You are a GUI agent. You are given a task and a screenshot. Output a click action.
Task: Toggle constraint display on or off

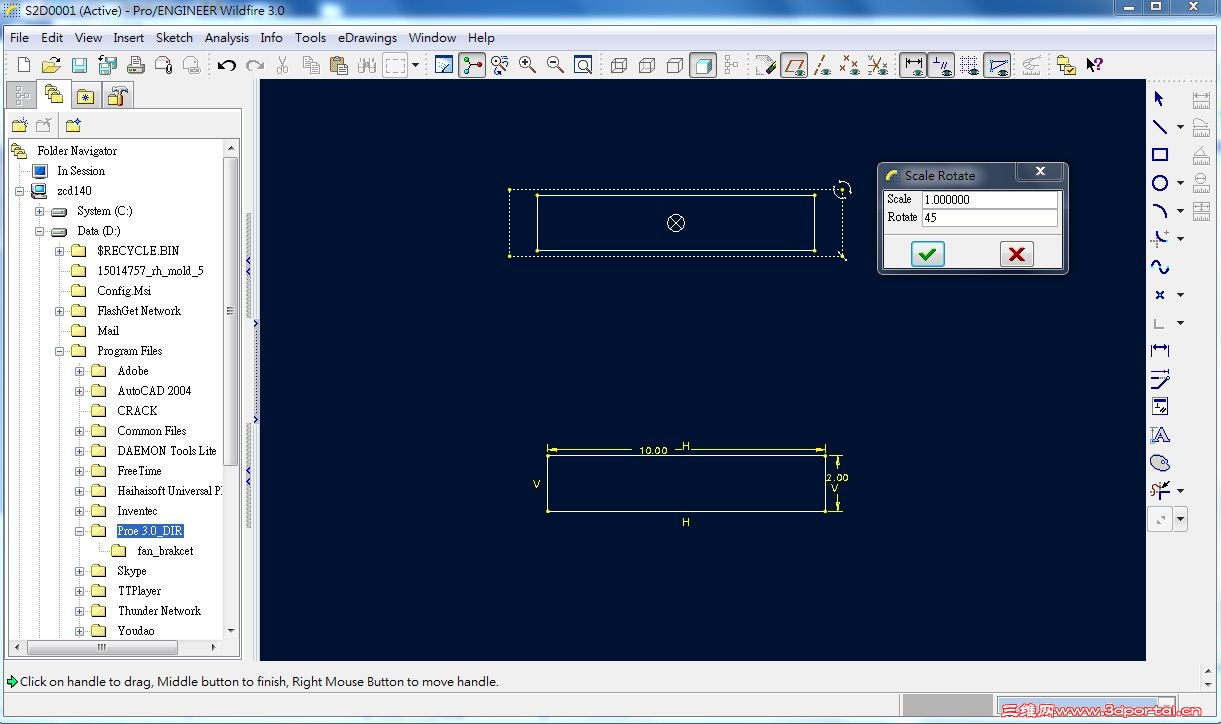[941, 66]
